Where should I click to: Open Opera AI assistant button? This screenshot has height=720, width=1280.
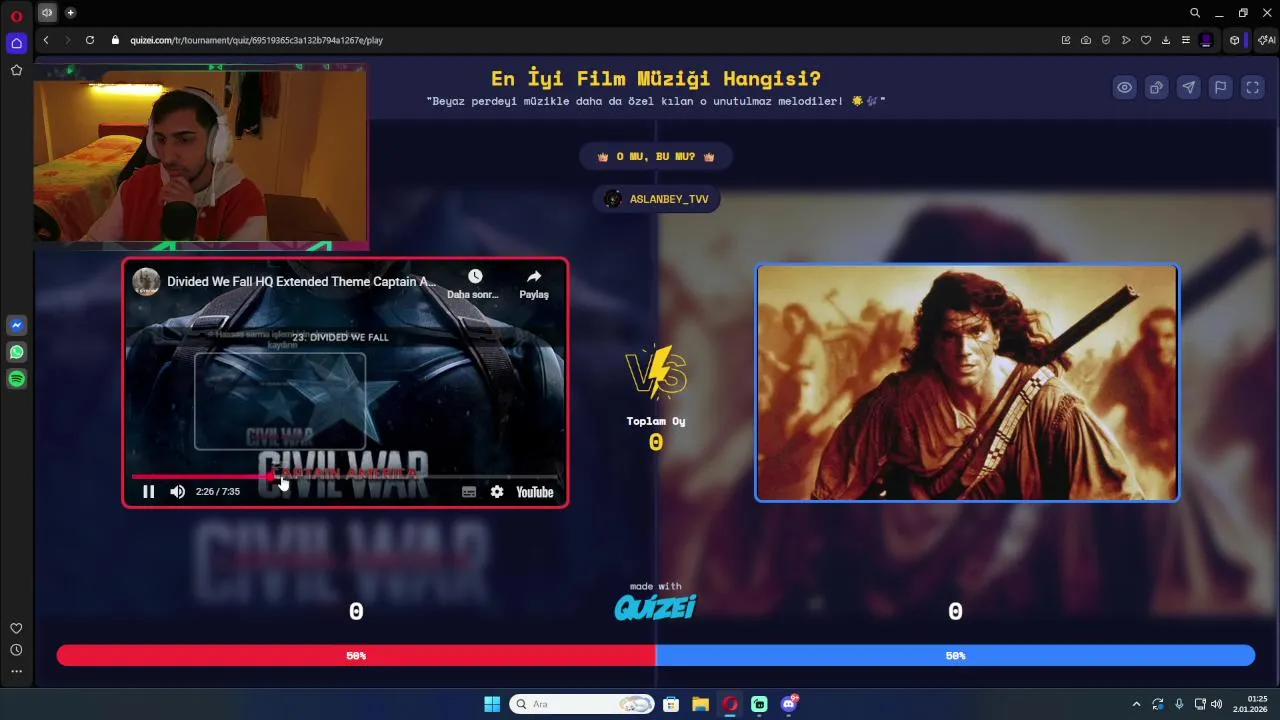(x=1266, y=40)
